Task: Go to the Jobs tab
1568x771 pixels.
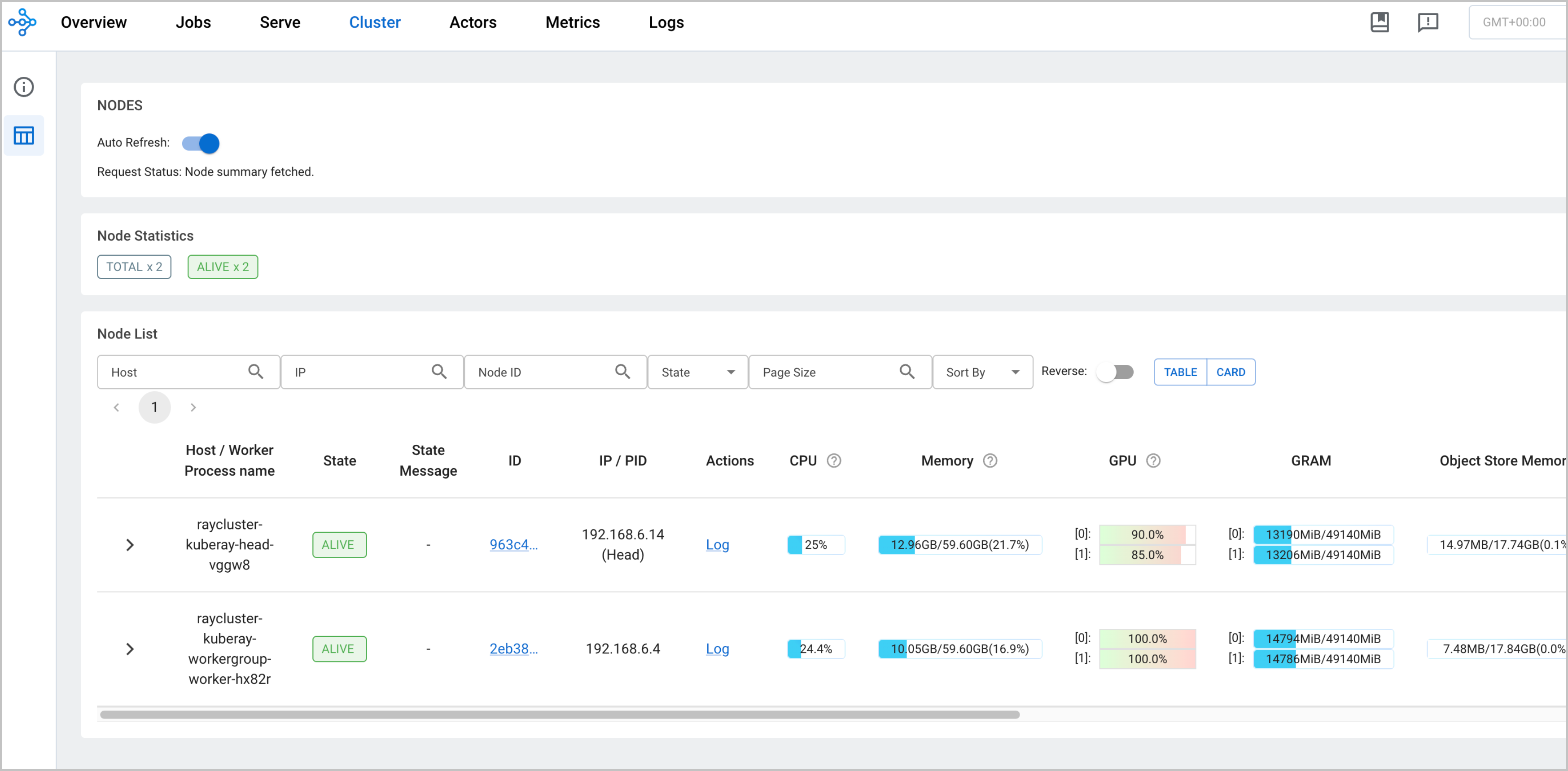Action: tap(193, 22)
